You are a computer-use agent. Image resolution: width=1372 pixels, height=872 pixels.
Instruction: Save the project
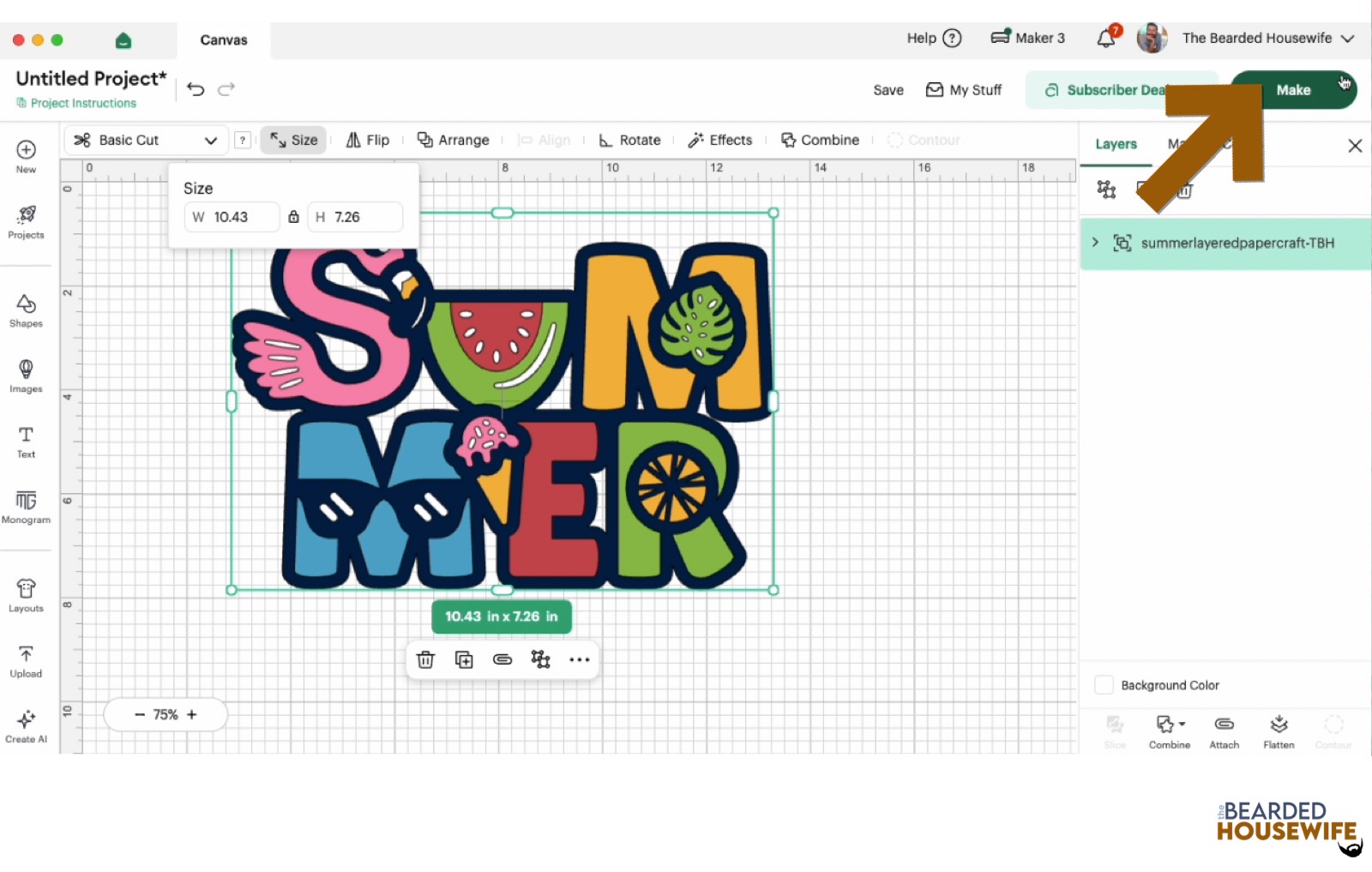(x=888, y=90)
